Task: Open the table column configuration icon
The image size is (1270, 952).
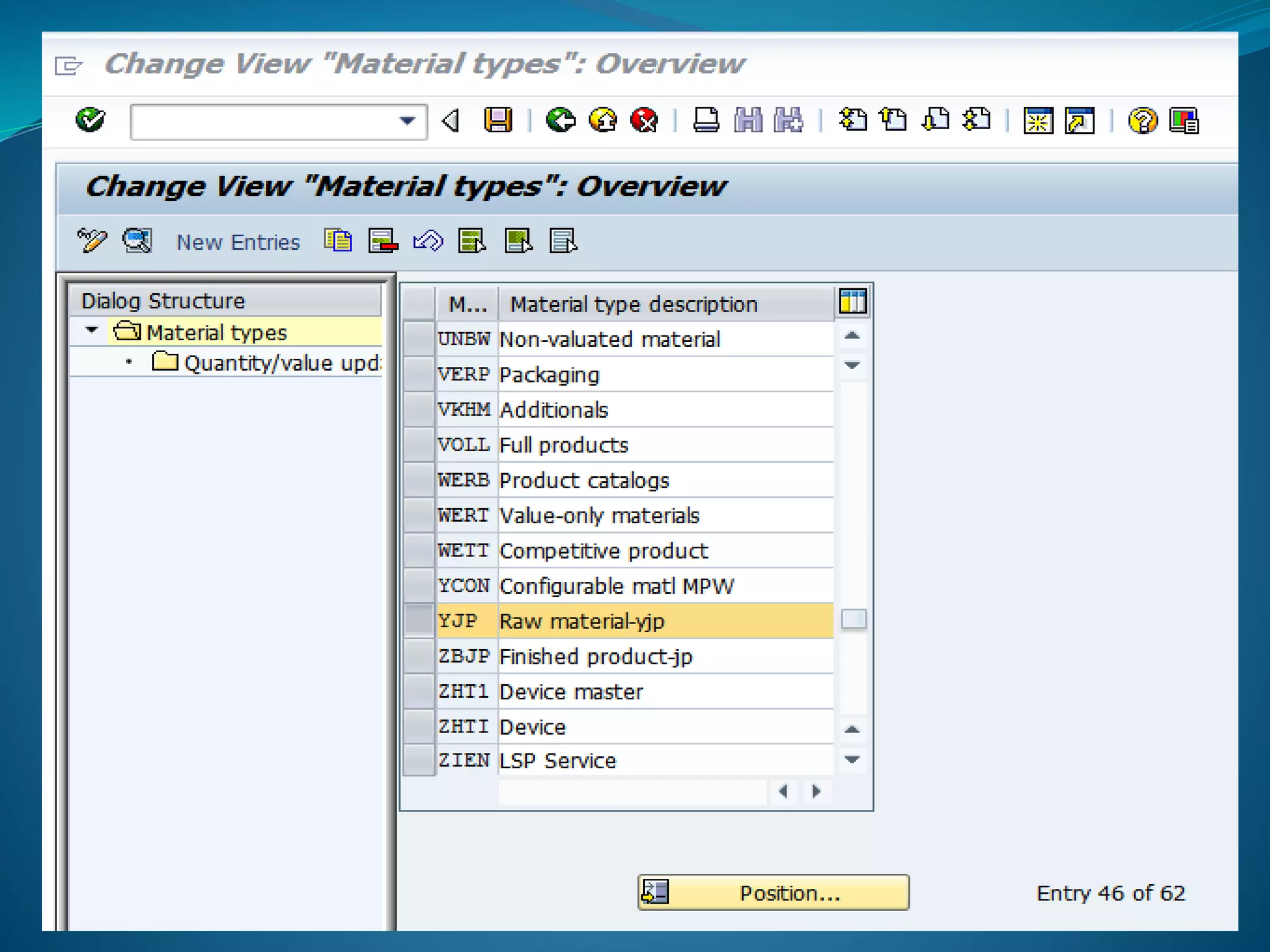Action: (853, 302)
